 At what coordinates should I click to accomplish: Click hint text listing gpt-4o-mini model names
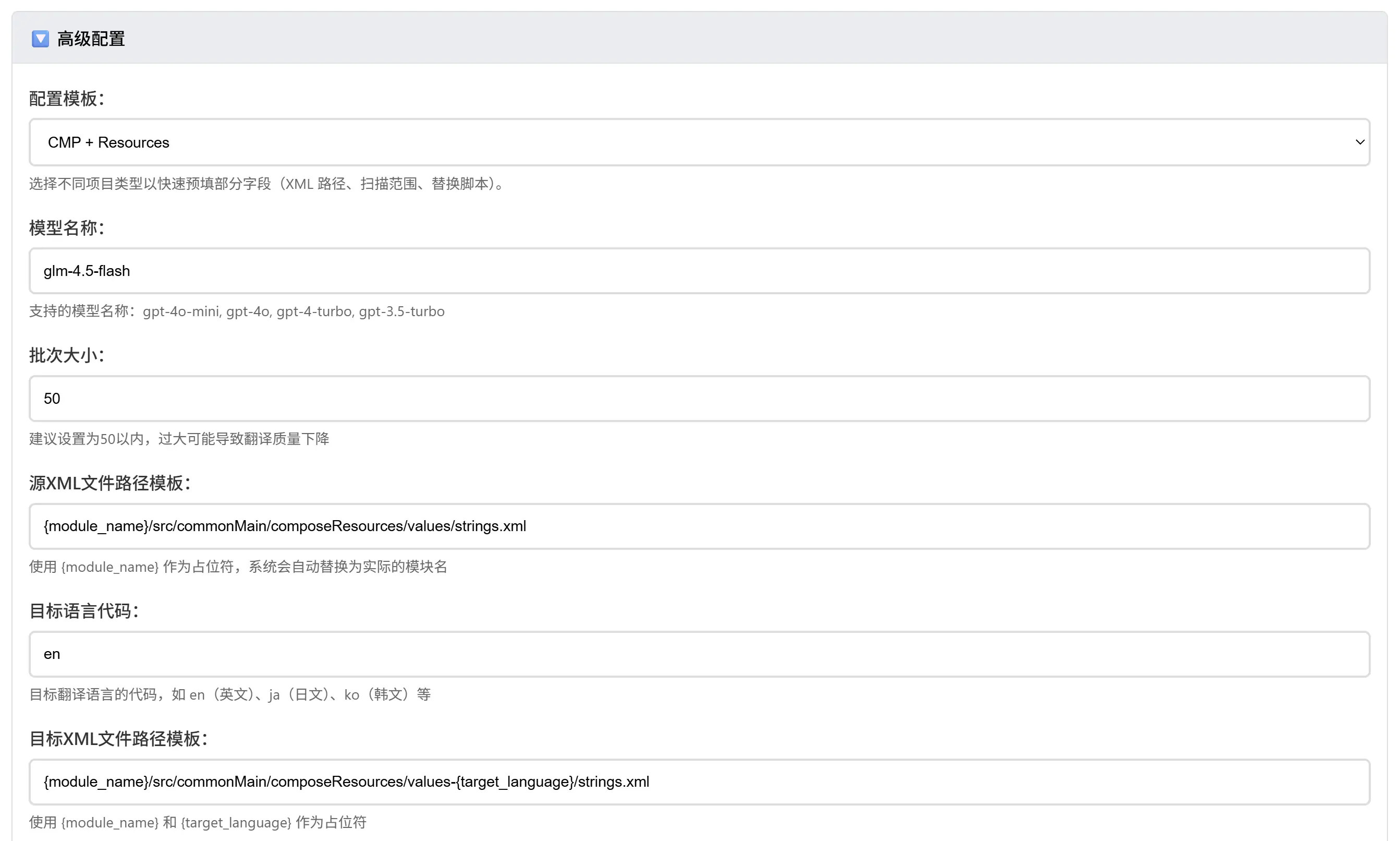[x=237, y=311]
